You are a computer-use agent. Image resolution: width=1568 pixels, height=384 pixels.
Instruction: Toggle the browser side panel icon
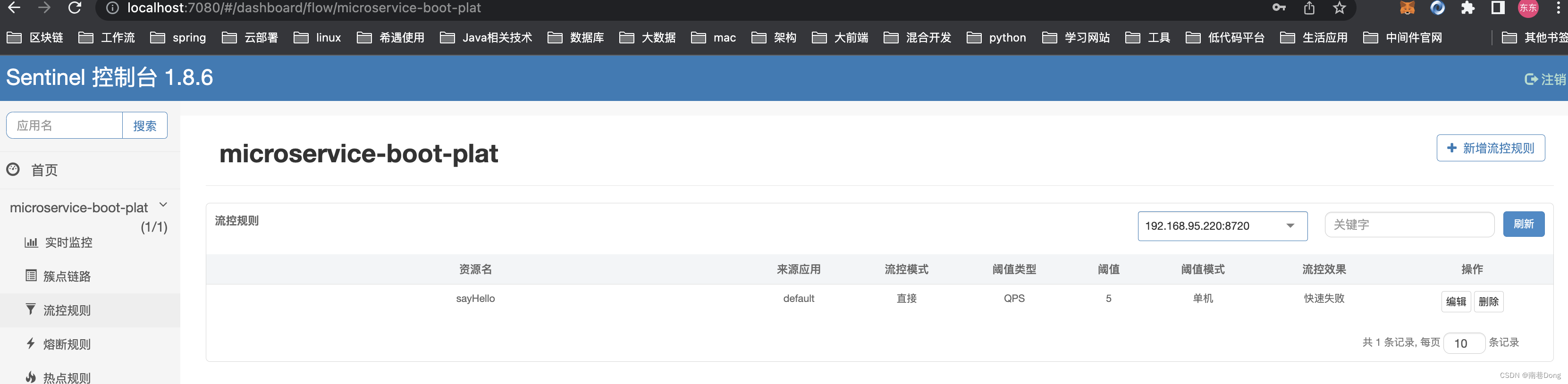[x=1498, y=7]
